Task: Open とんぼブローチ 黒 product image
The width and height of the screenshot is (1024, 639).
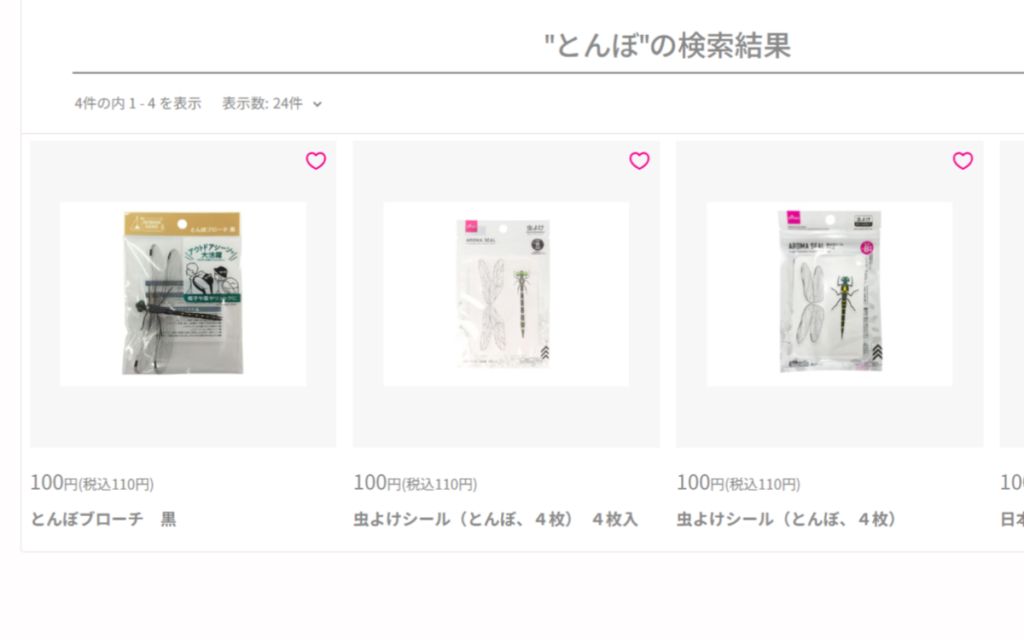Action: pyautogui.click(x=183, y=294)
